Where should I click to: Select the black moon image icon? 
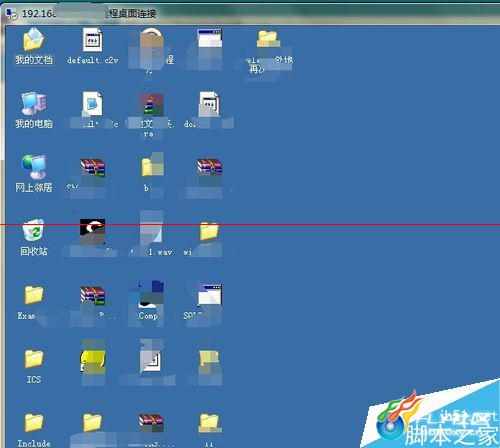click(x=92, y=231)
